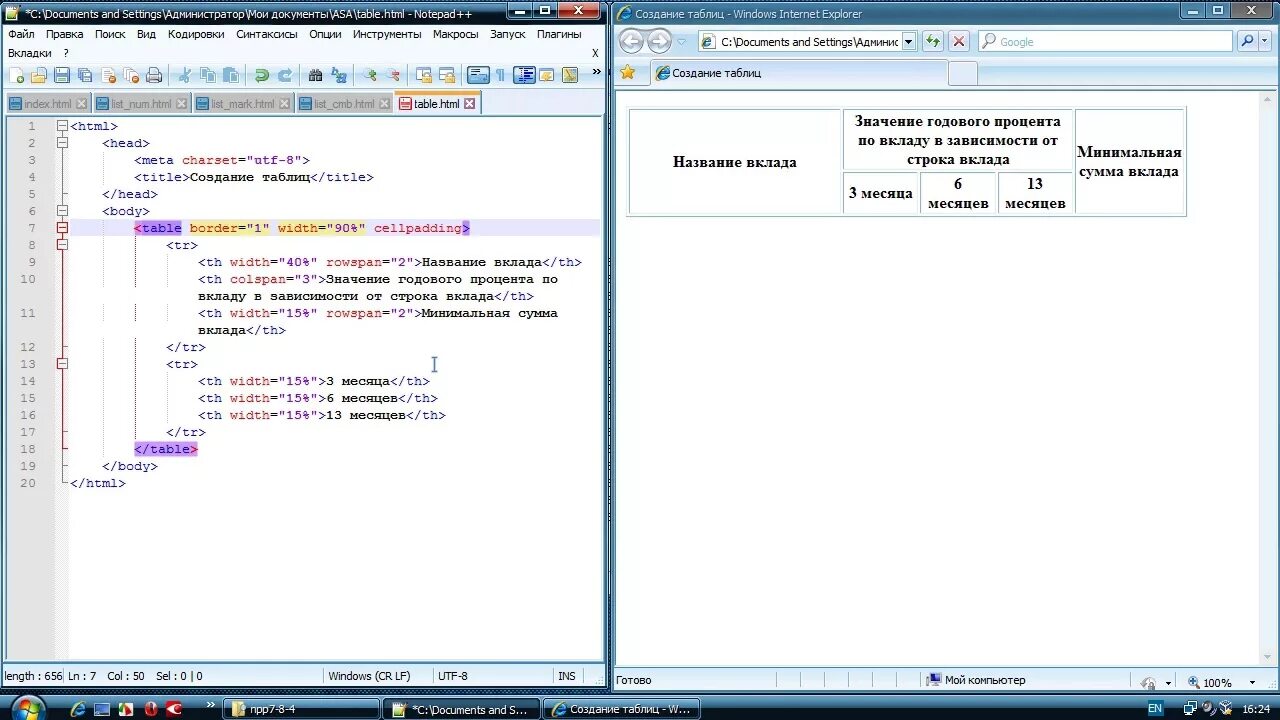Open the Кодировки menu

click(x=196, y=34)
